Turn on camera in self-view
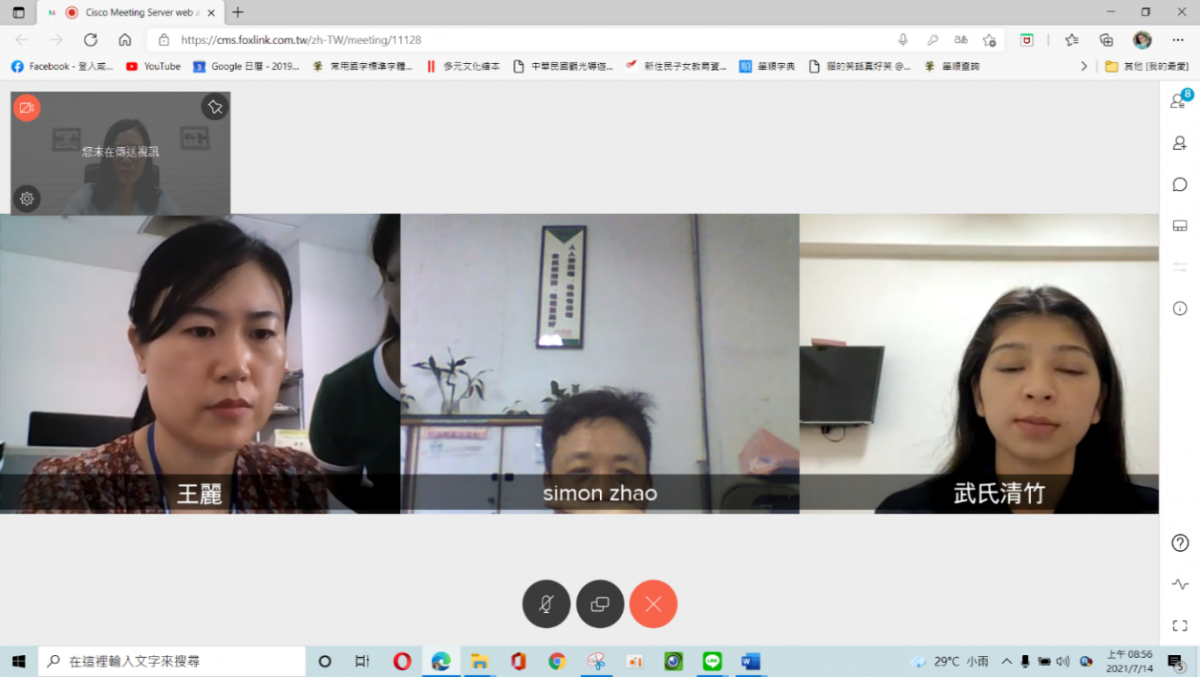Viewport: 1200px width, 677px height. (27, 108)
